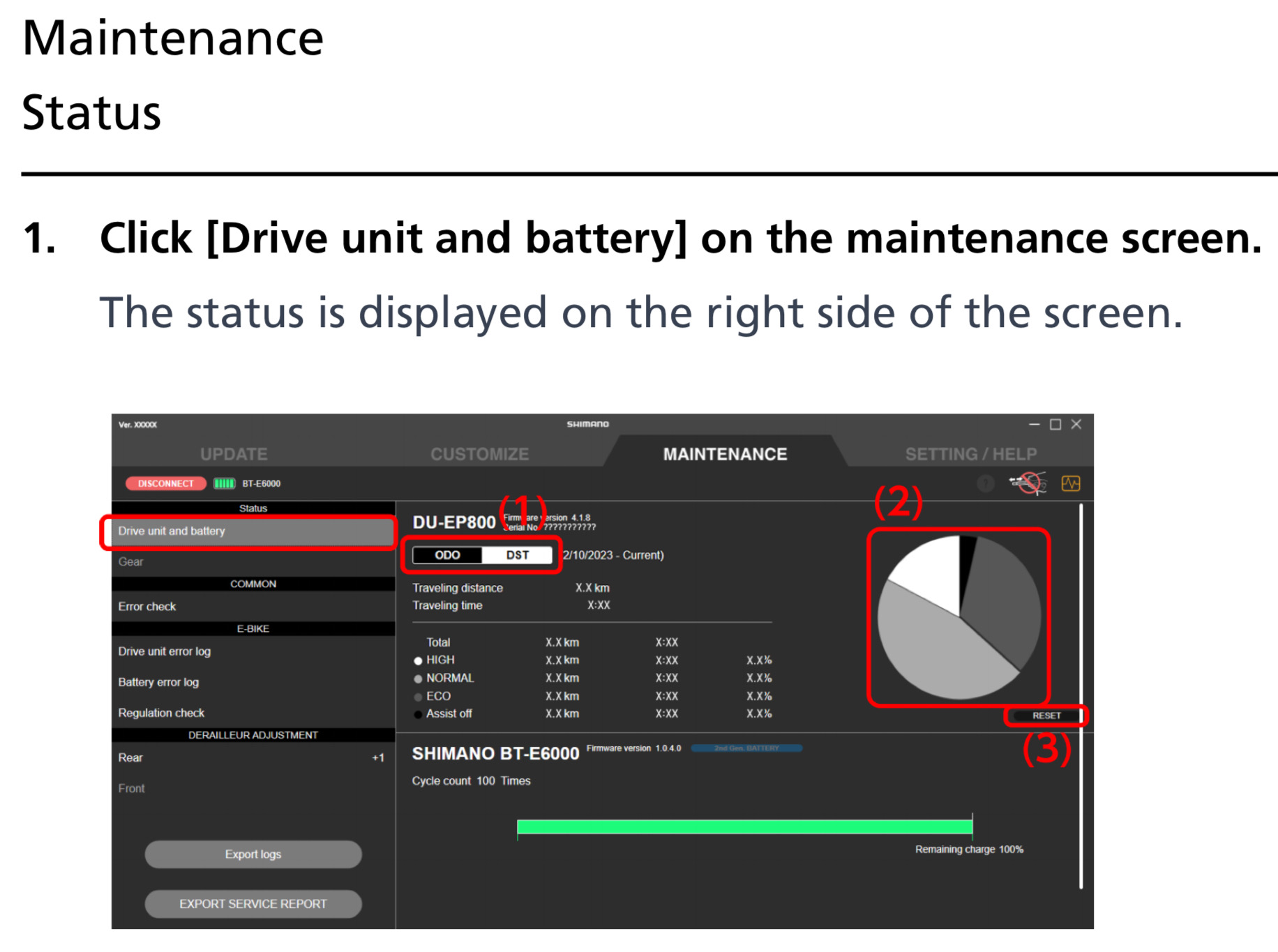Minimize the Shimano application window
This screenshot has width=1278, height=952.
click(1034, 424)
